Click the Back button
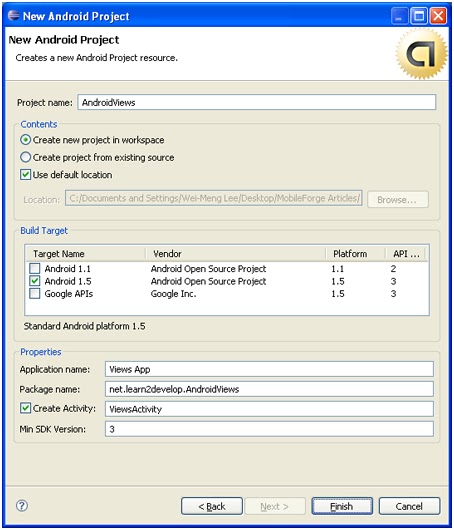The image size is (454, 530). click(212, 506)
